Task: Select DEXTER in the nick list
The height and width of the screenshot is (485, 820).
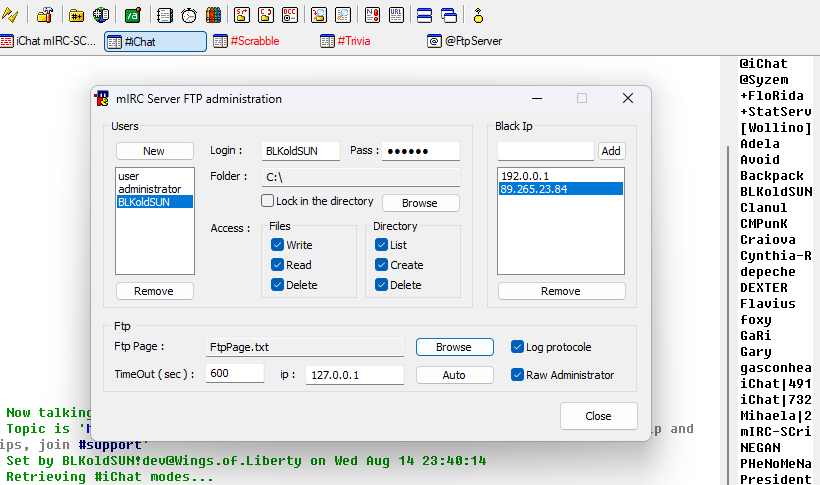Action: (764, 288)
